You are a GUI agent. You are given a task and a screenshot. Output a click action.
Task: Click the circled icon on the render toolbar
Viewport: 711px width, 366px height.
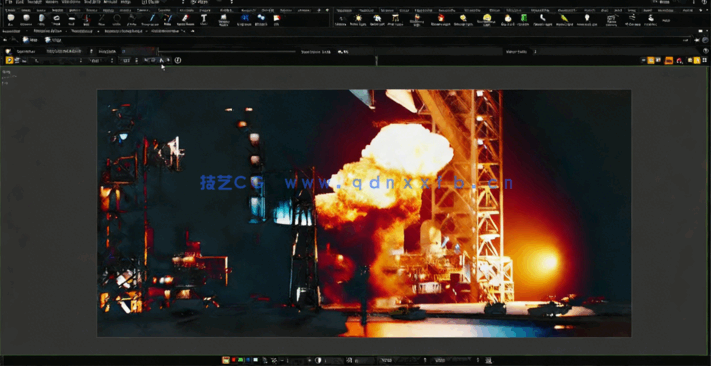[x=178, y=60]
